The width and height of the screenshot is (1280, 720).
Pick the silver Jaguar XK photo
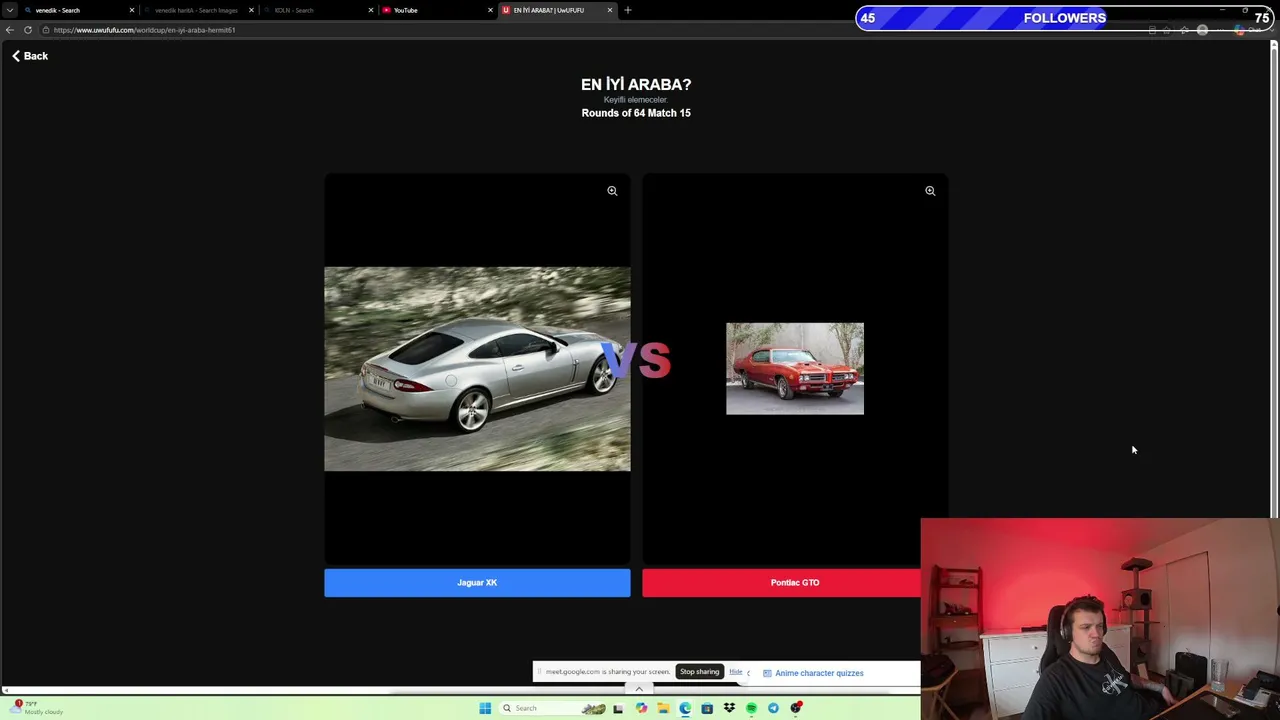pyautogui.click(x=477, y=368)
